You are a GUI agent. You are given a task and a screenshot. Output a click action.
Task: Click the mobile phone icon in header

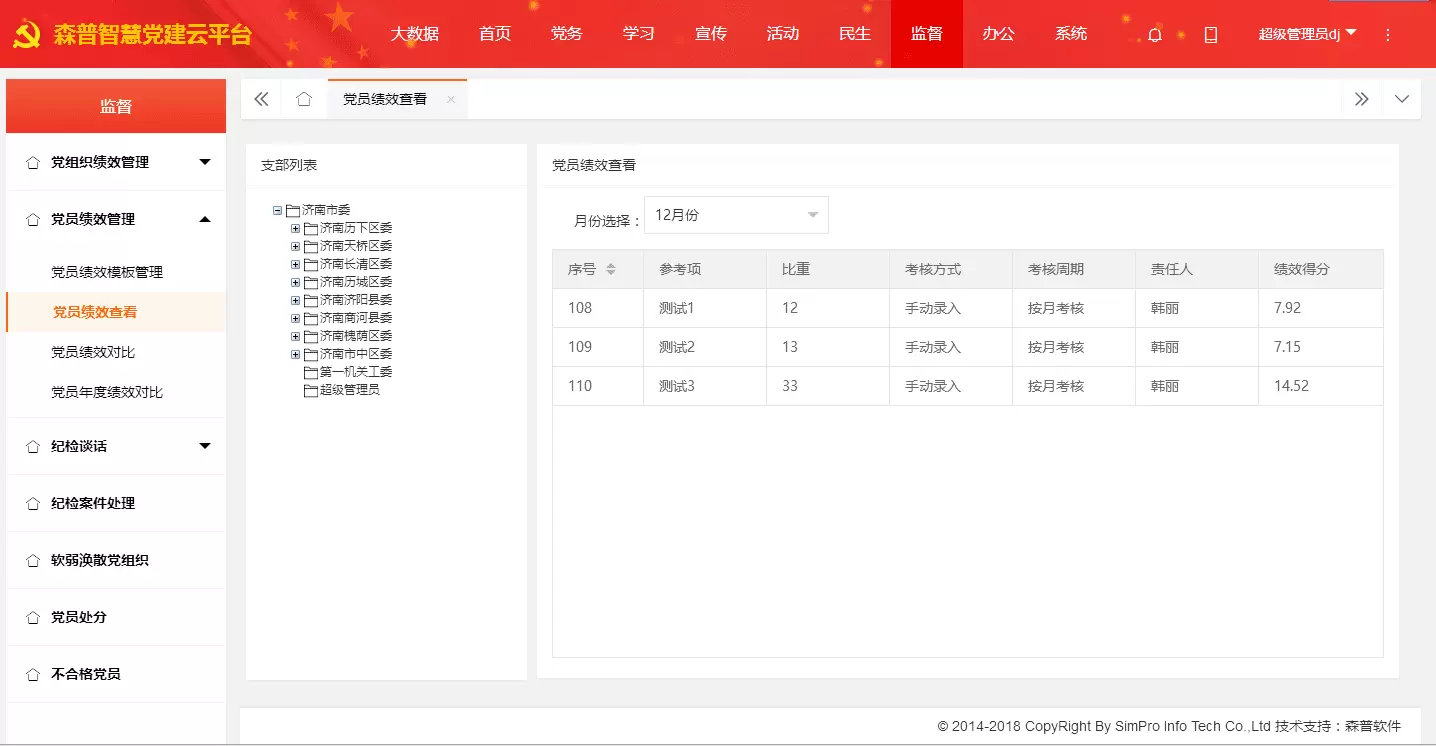click(x=1211, y=35)
